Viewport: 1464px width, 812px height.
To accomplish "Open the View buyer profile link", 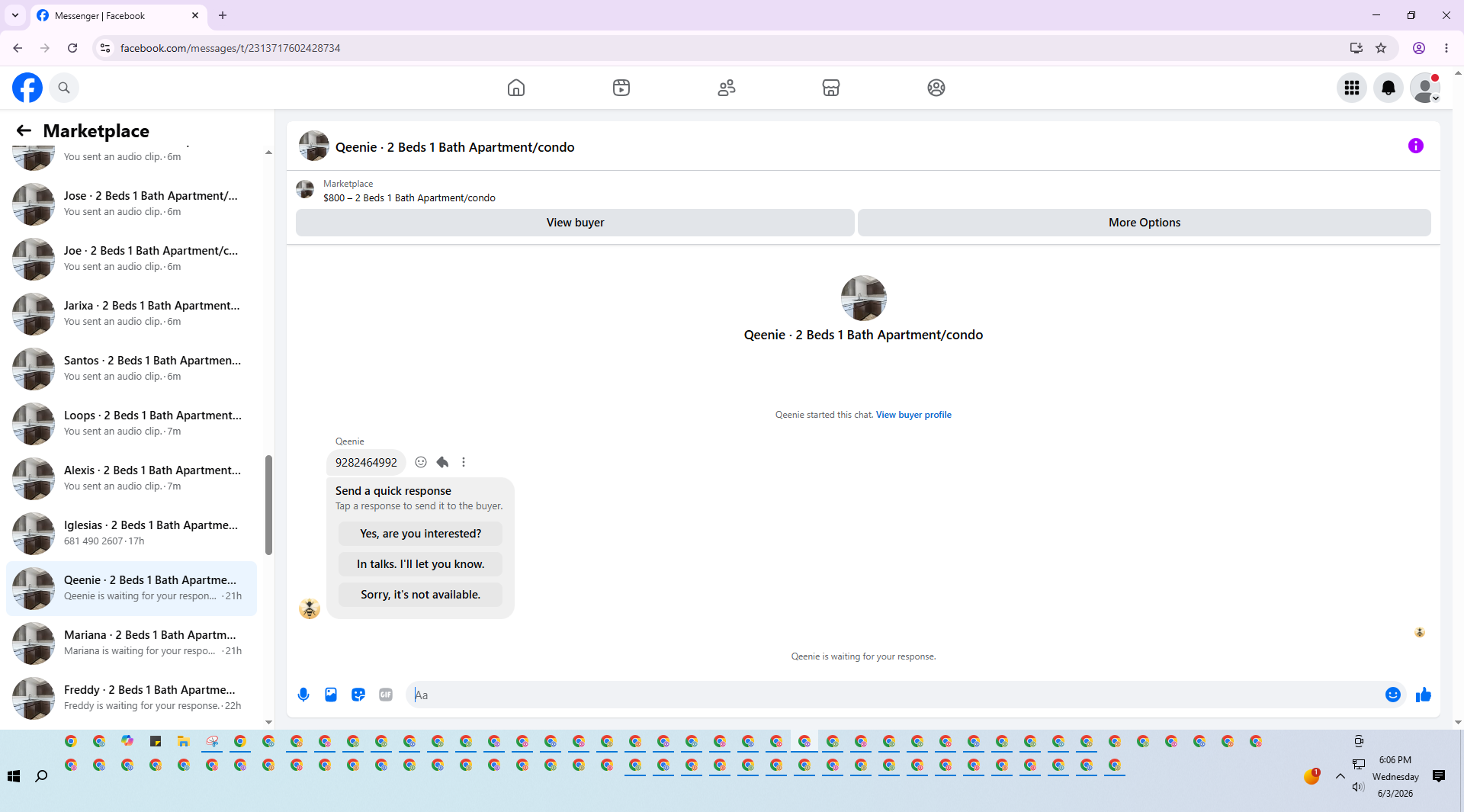I will tap(913, 415).
